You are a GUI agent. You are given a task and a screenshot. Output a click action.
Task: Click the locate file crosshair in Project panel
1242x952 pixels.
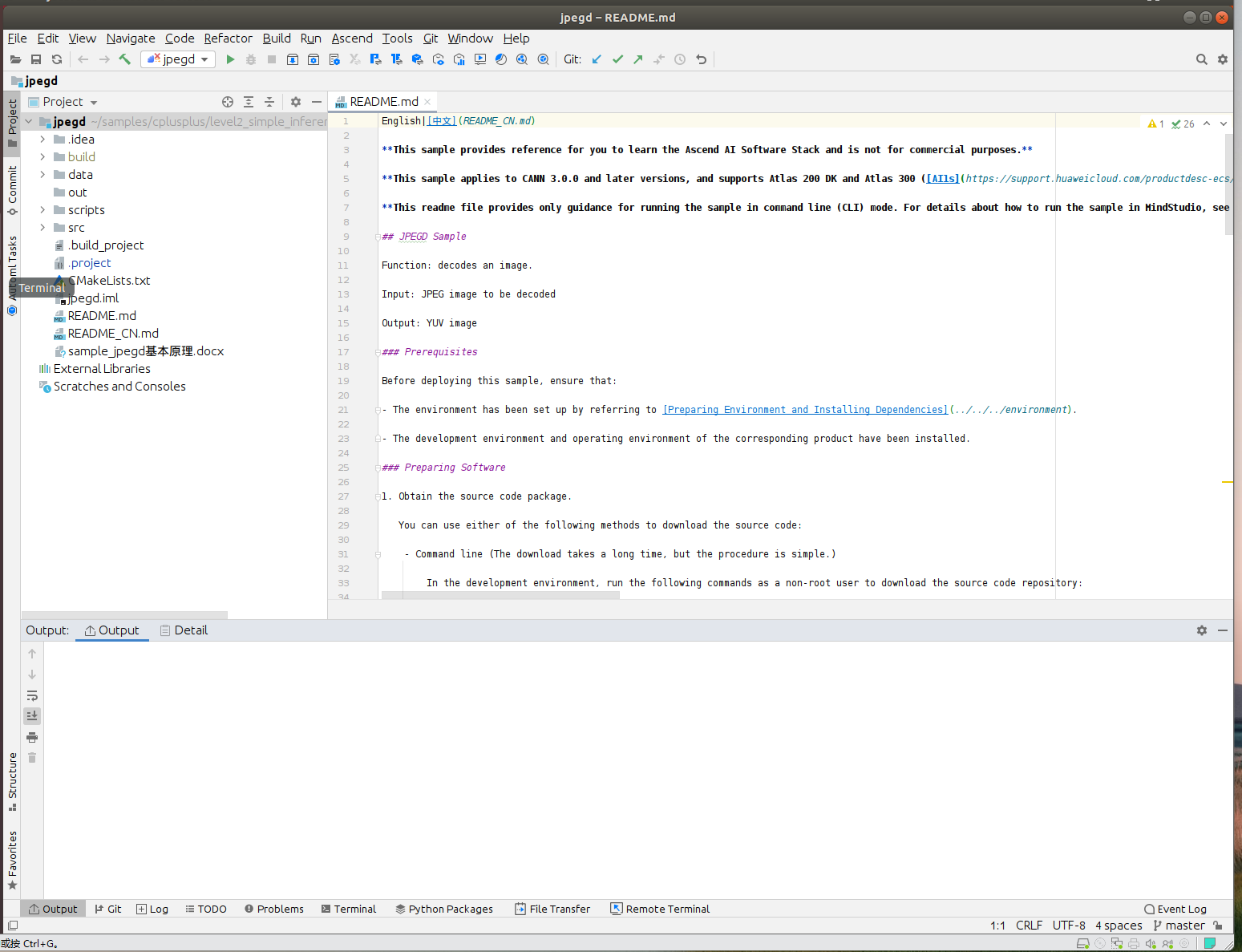[x=228, y=102]
